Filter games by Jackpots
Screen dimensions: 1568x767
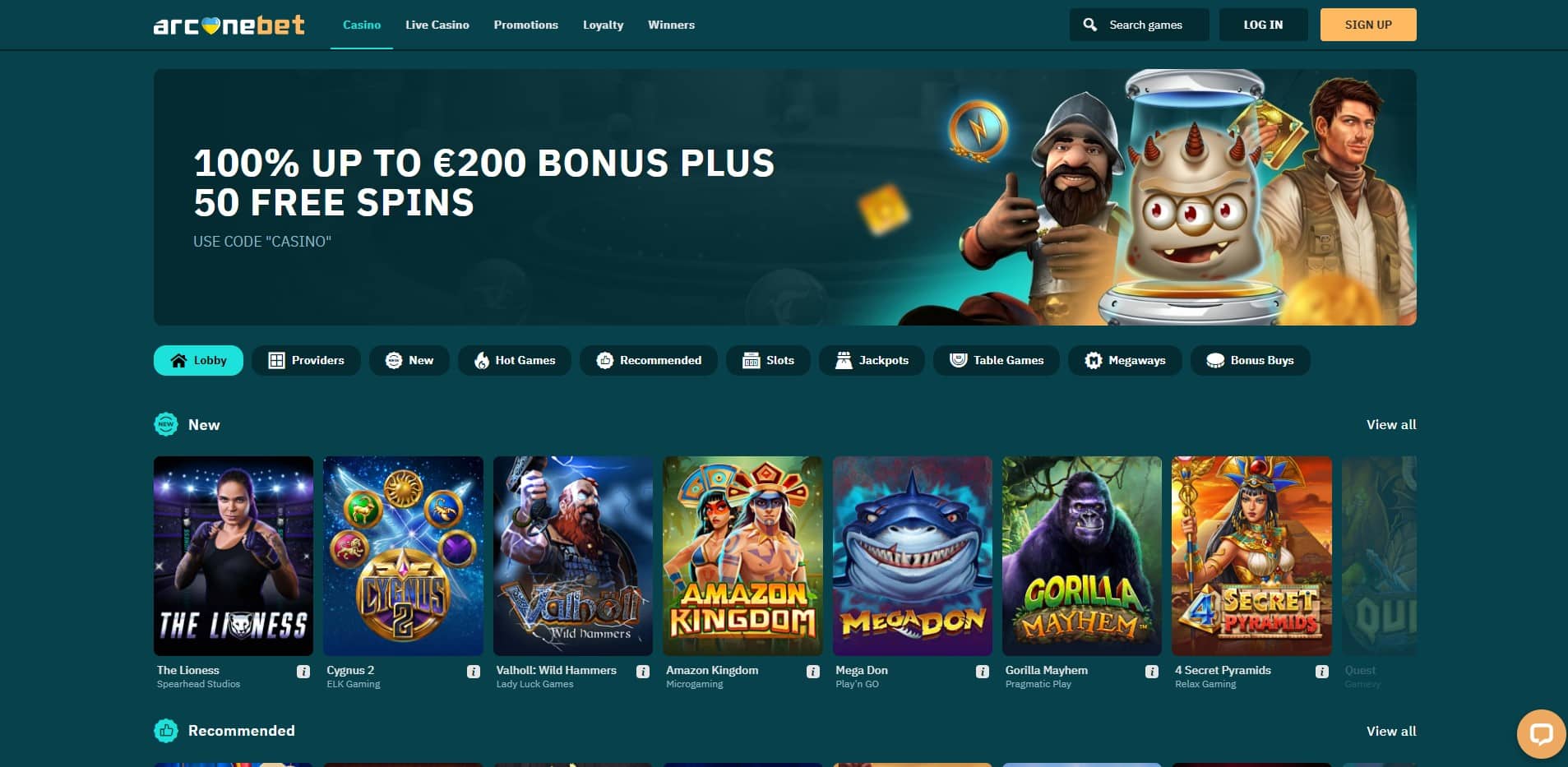872,360
